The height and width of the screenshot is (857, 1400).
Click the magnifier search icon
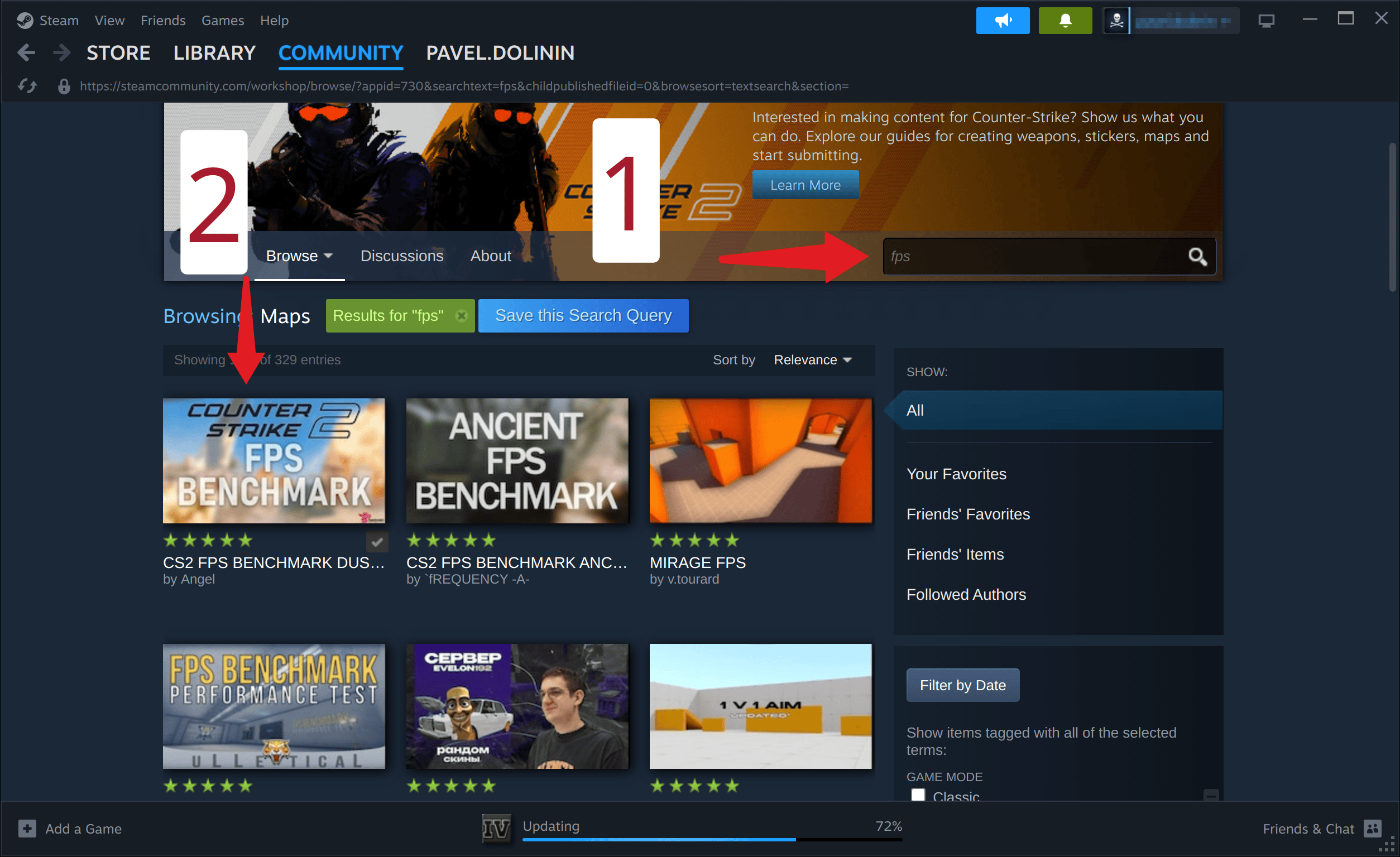(x=1197, y=257)
